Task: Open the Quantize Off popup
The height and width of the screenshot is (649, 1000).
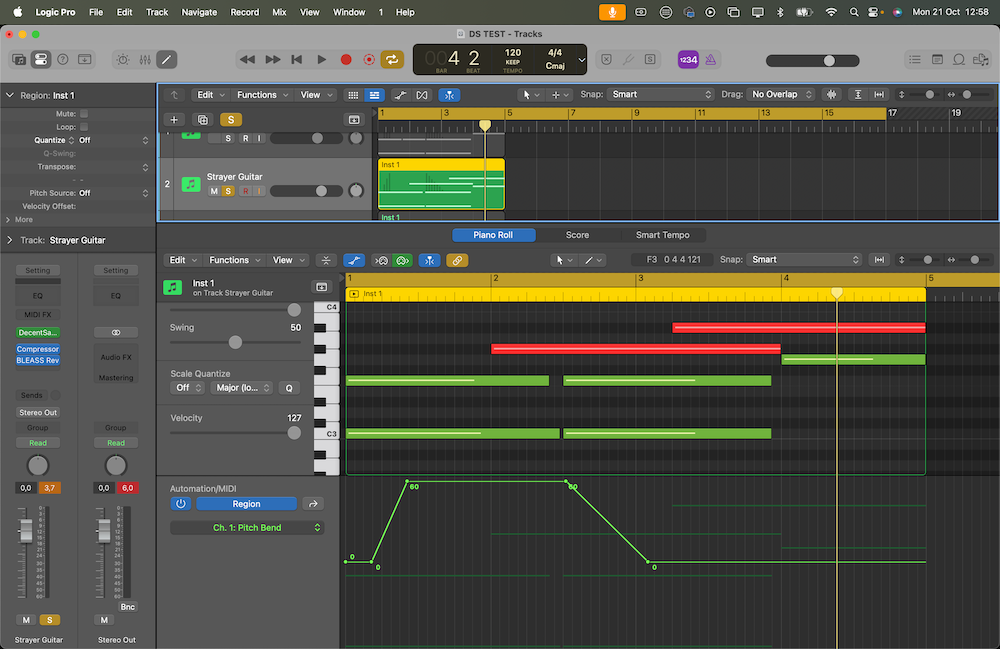Action: [x=114, y=140]
